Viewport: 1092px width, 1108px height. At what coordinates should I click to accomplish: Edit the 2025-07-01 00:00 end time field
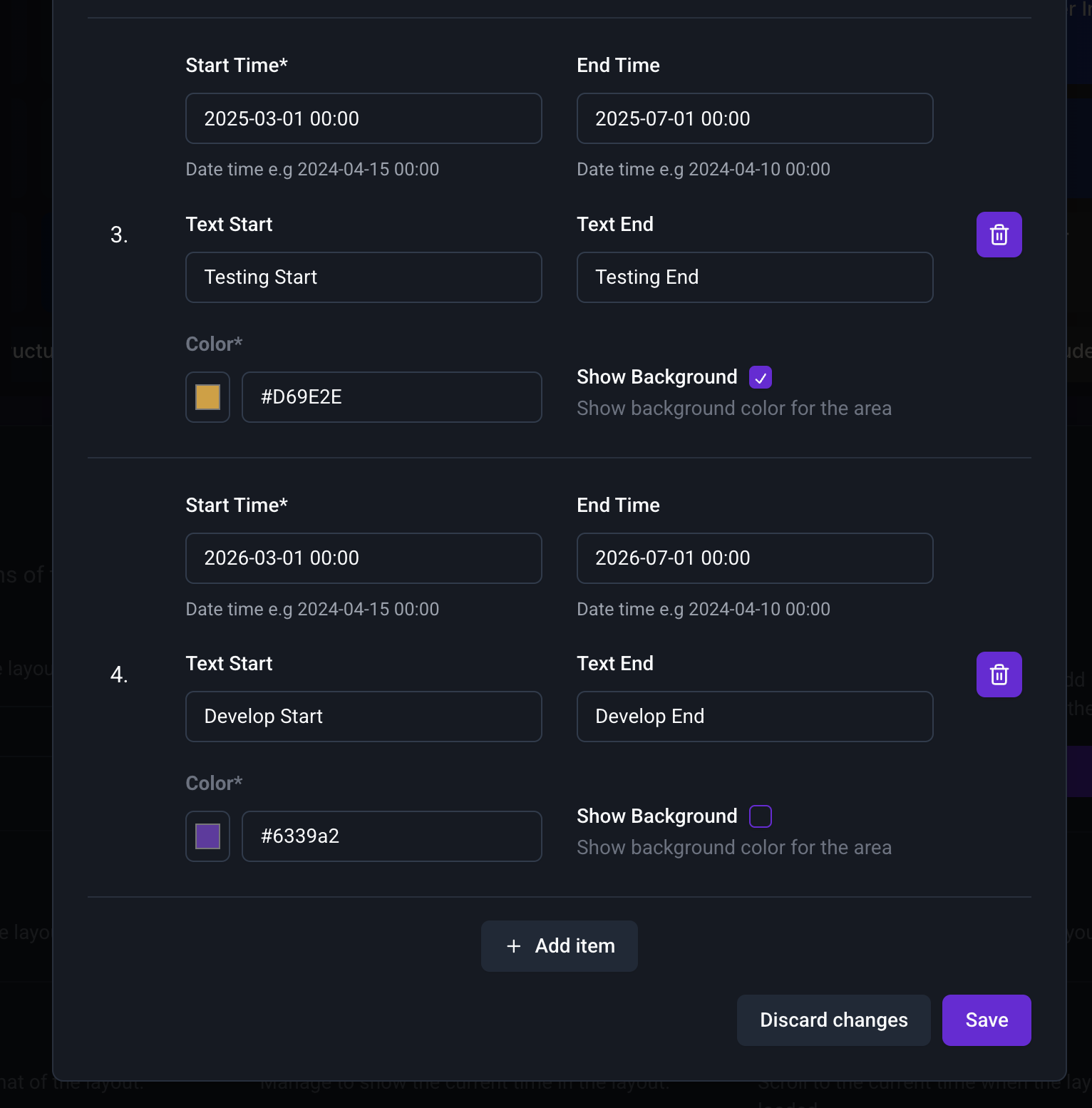click(755, 118)
